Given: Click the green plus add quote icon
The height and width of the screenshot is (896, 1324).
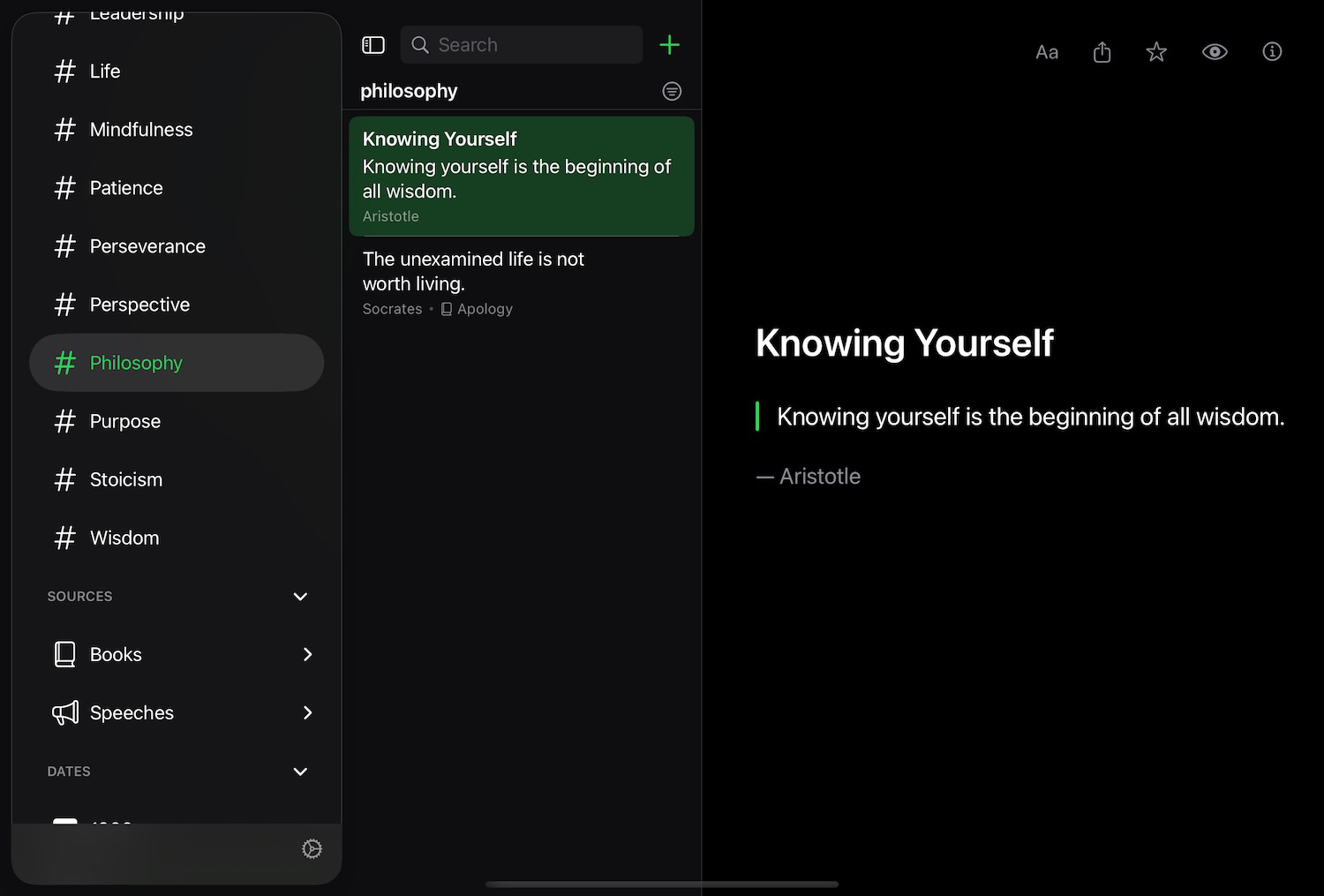Looking at the screenshot, I should click(x=669, y=45).
